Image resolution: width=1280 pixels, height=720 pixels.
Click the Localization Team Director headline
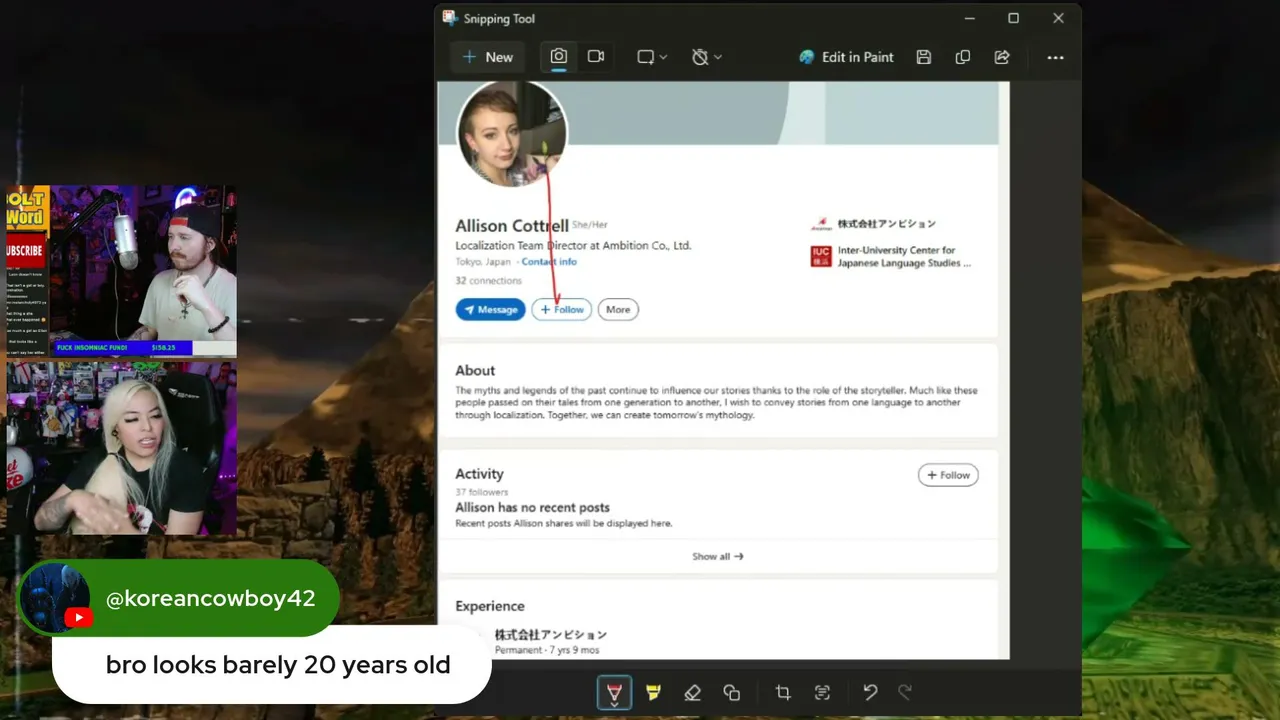click(573, 246)
